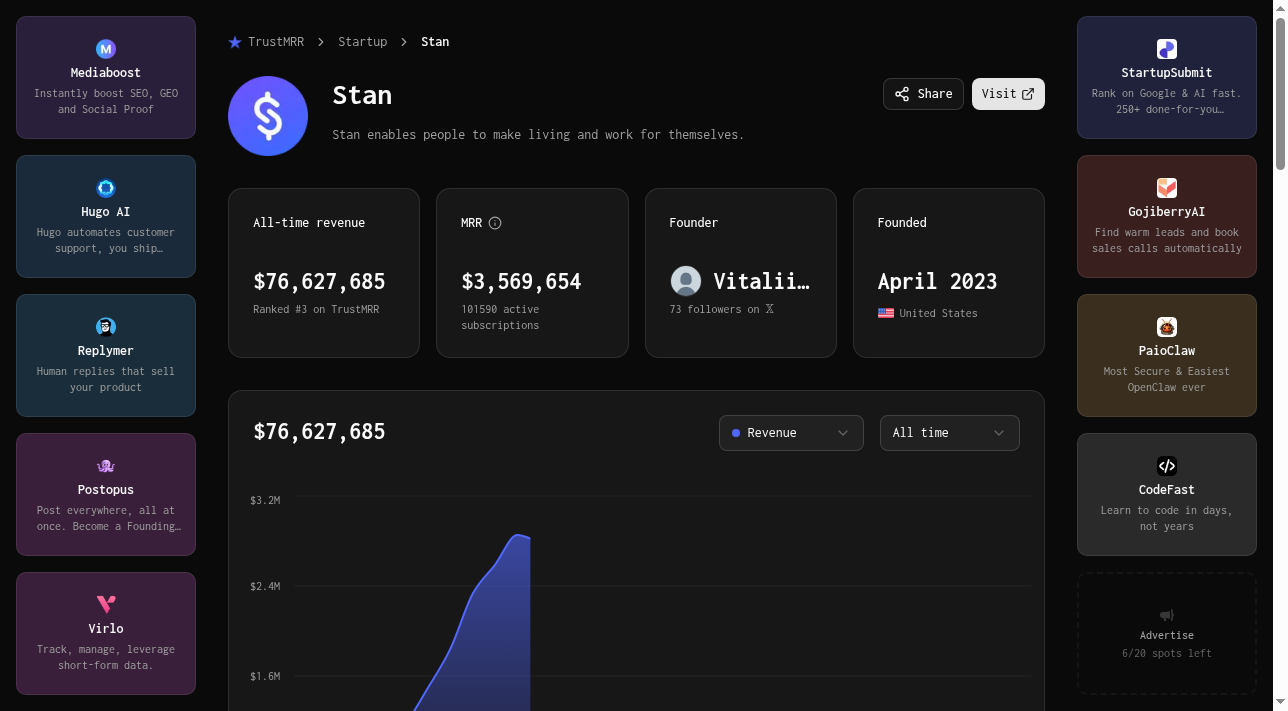Click the All-time revenue $76,627,685 card value
The image size is (1288, 711).
tap(319, 282)
